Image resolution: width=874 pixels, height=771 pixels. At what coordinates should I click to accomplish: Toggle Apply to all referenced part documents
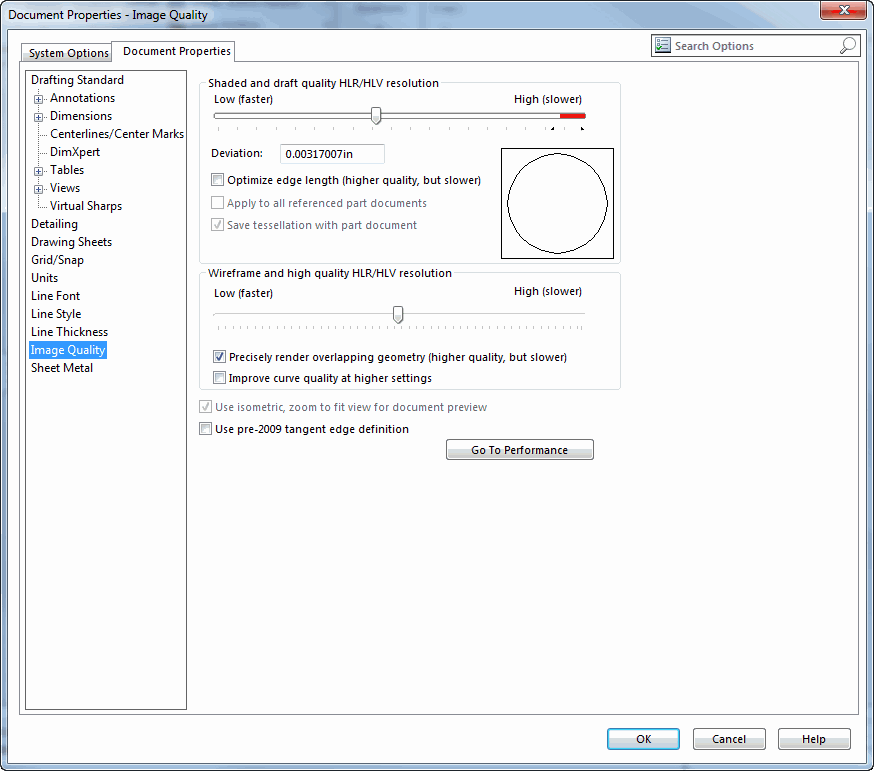217,202
